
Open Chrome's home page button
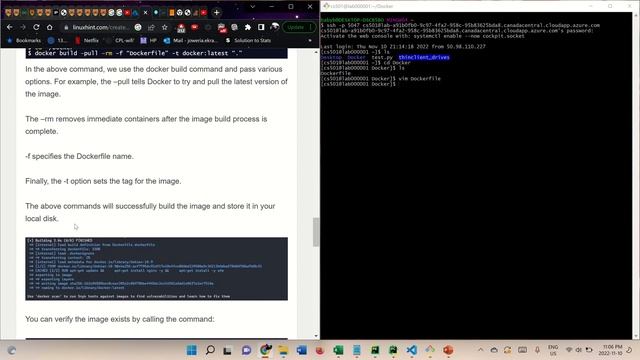[x=49, y=27]
